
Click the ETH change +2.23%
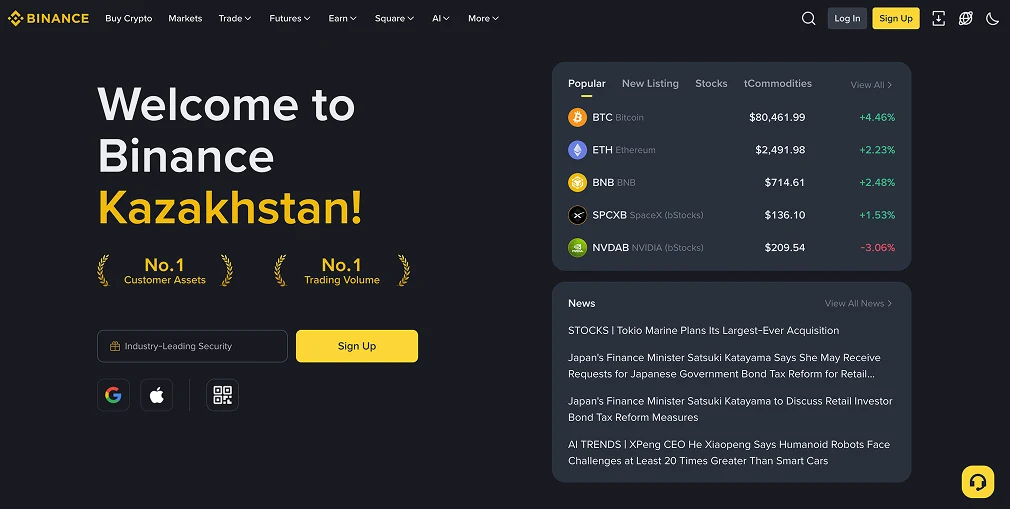coord(877,150)
